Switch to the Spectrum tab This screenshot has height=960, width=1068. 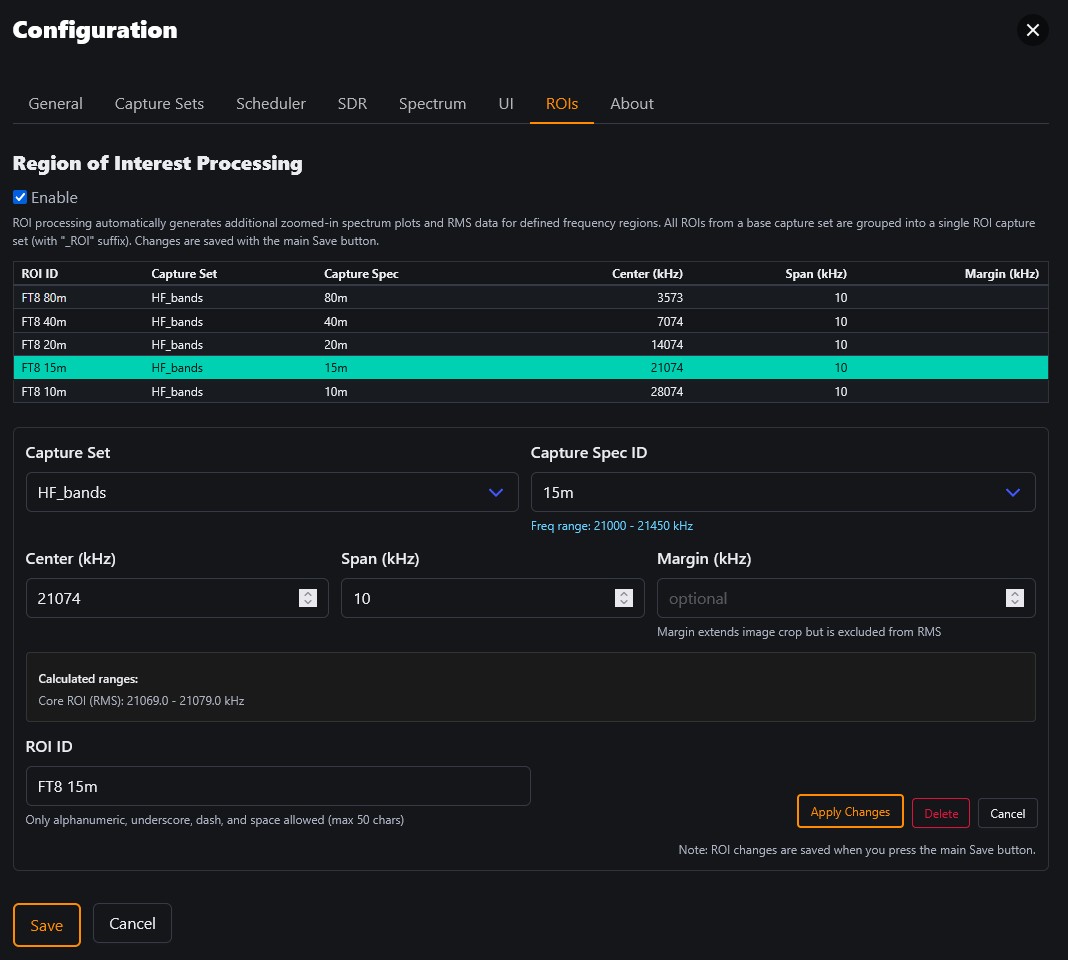[x=432, y=104]
